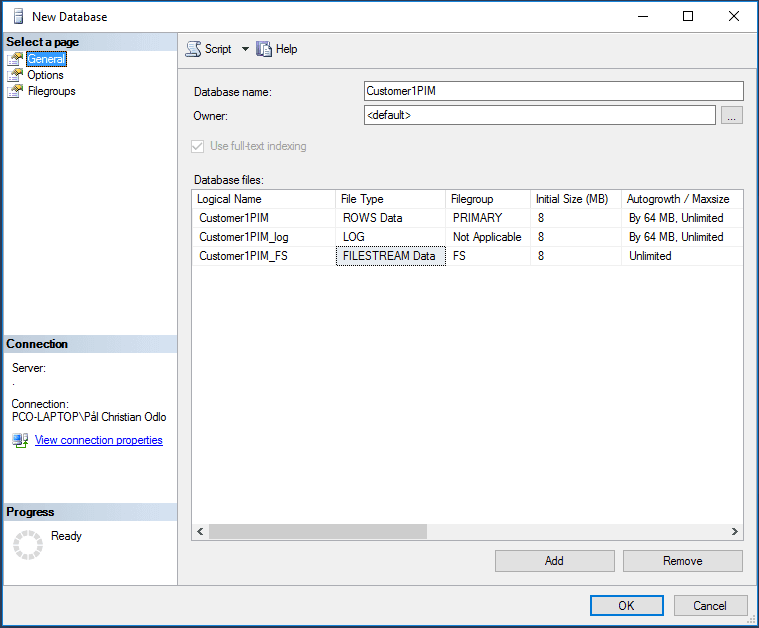Click initial size in Customer1PIM row
759x628 pixels.
[x=576, y=218]
